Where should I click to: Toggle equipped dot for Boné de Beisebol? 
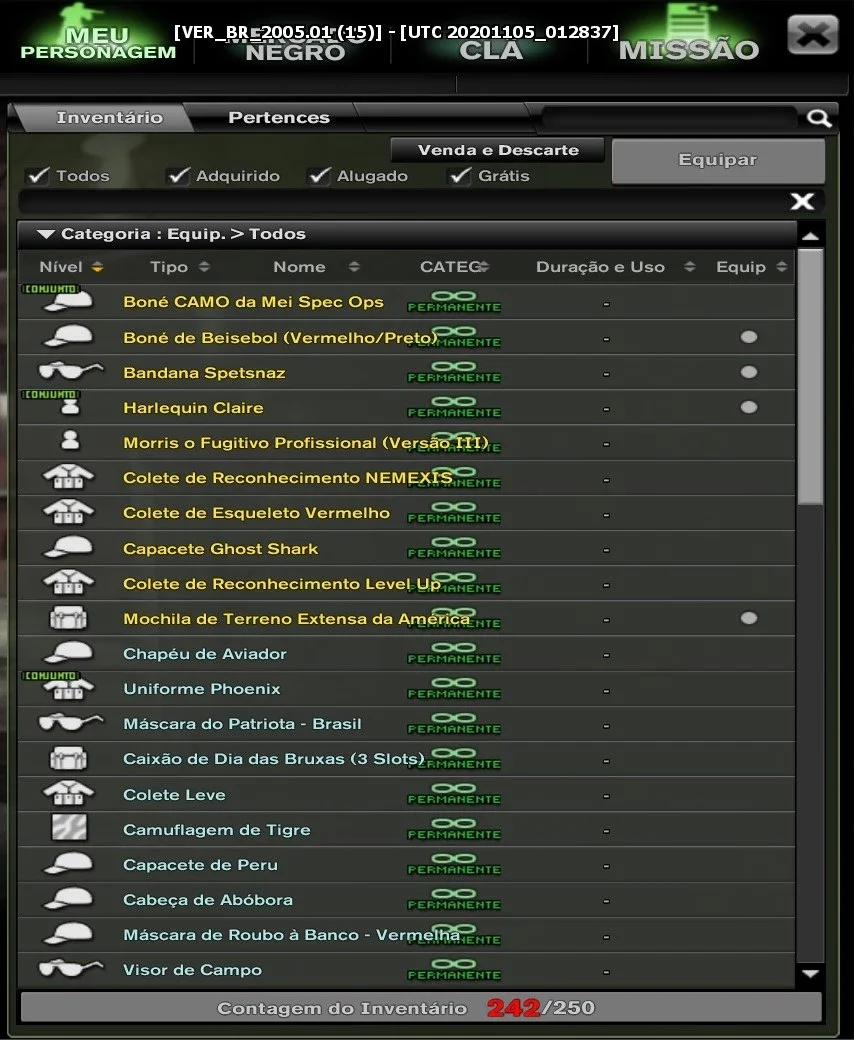tap(749, 337)
